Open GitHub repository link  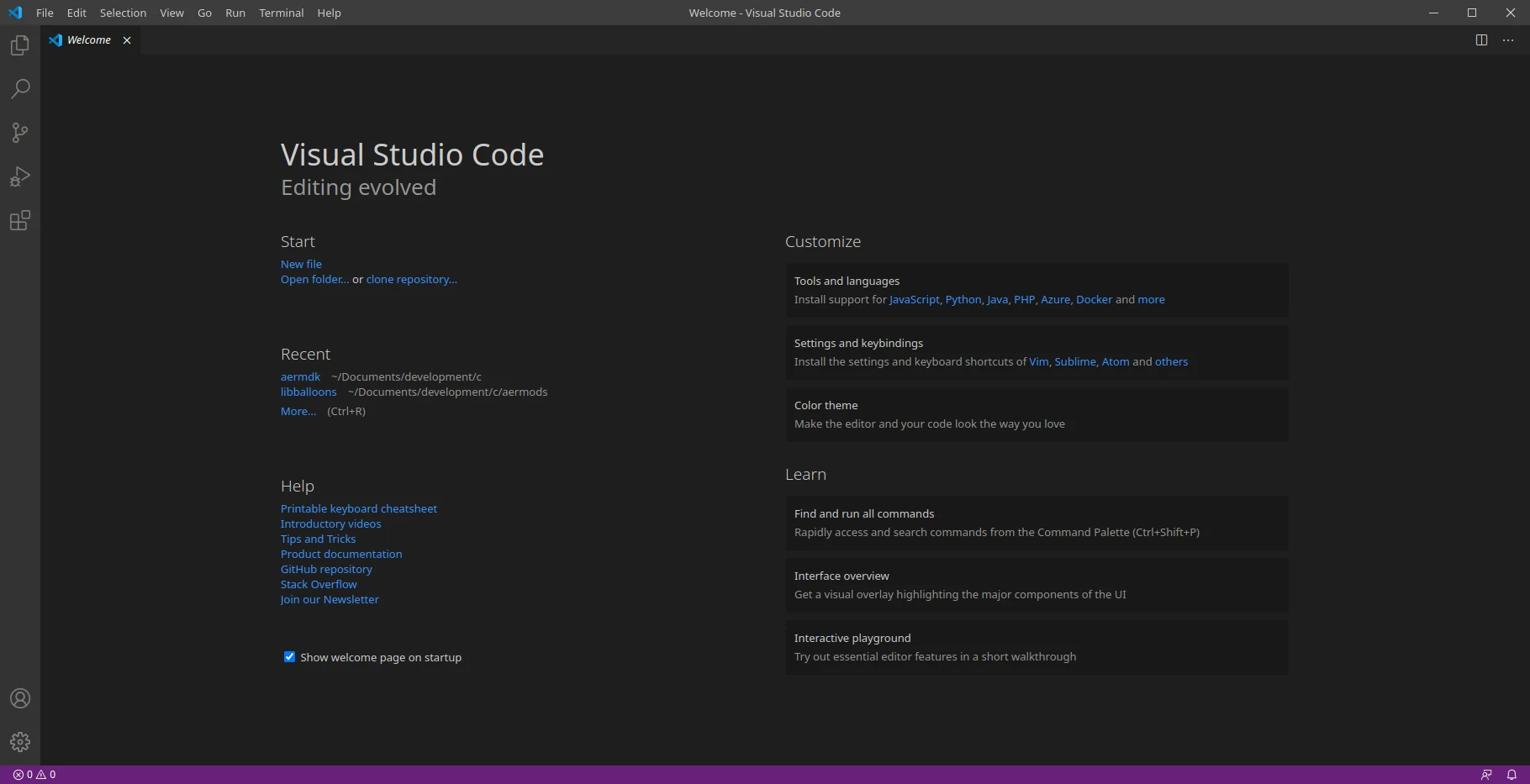pos(326,569)
